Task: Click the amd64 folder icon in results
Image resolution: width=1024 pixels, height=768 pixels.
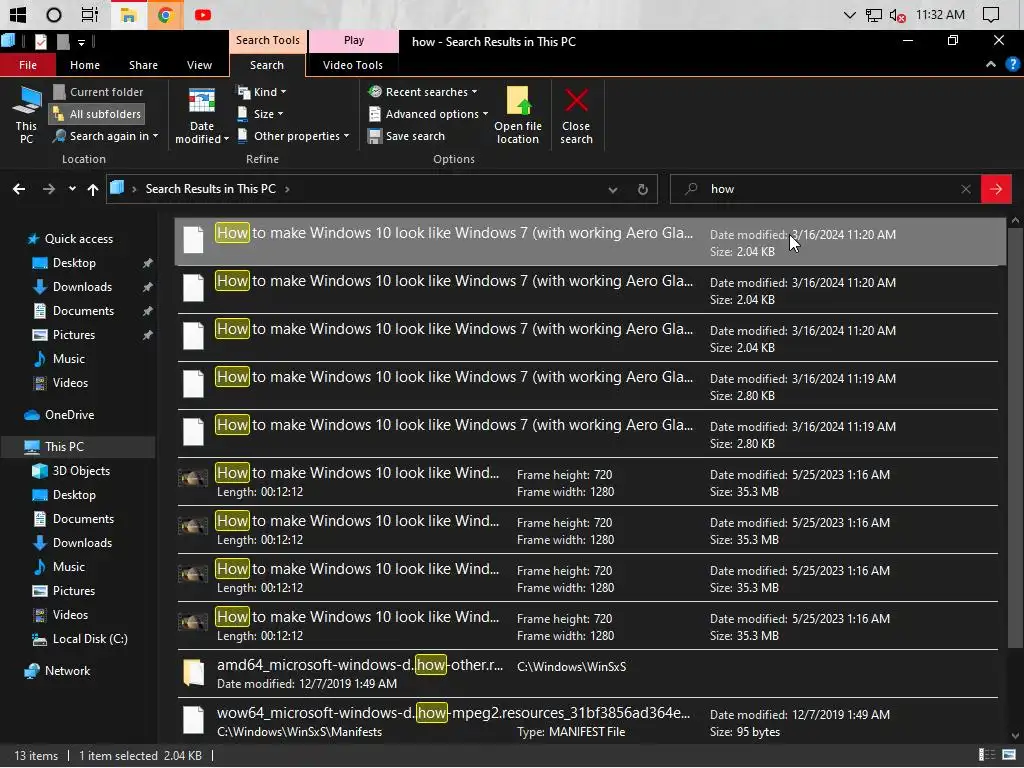Action: coord(193,672)
